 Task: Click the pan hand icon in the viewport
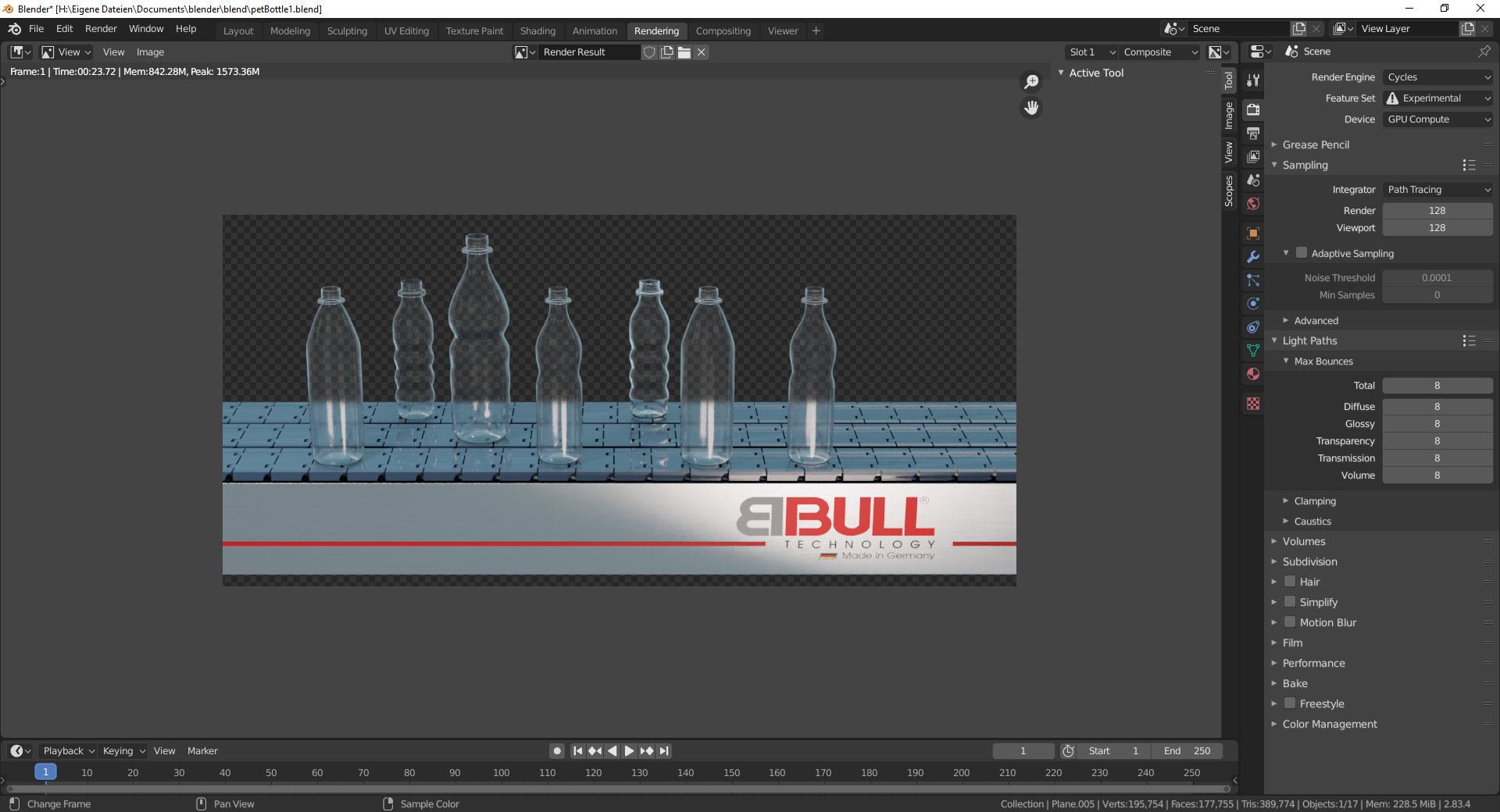[x=1031, y=108]
